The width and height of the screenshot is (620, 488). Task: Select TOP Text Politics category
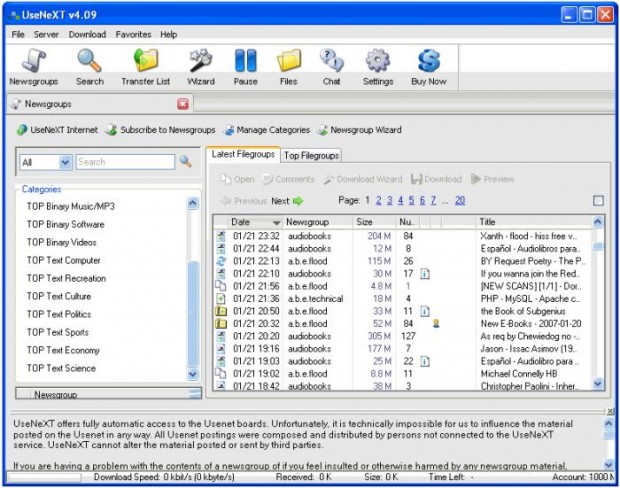[x=59, y=314]
